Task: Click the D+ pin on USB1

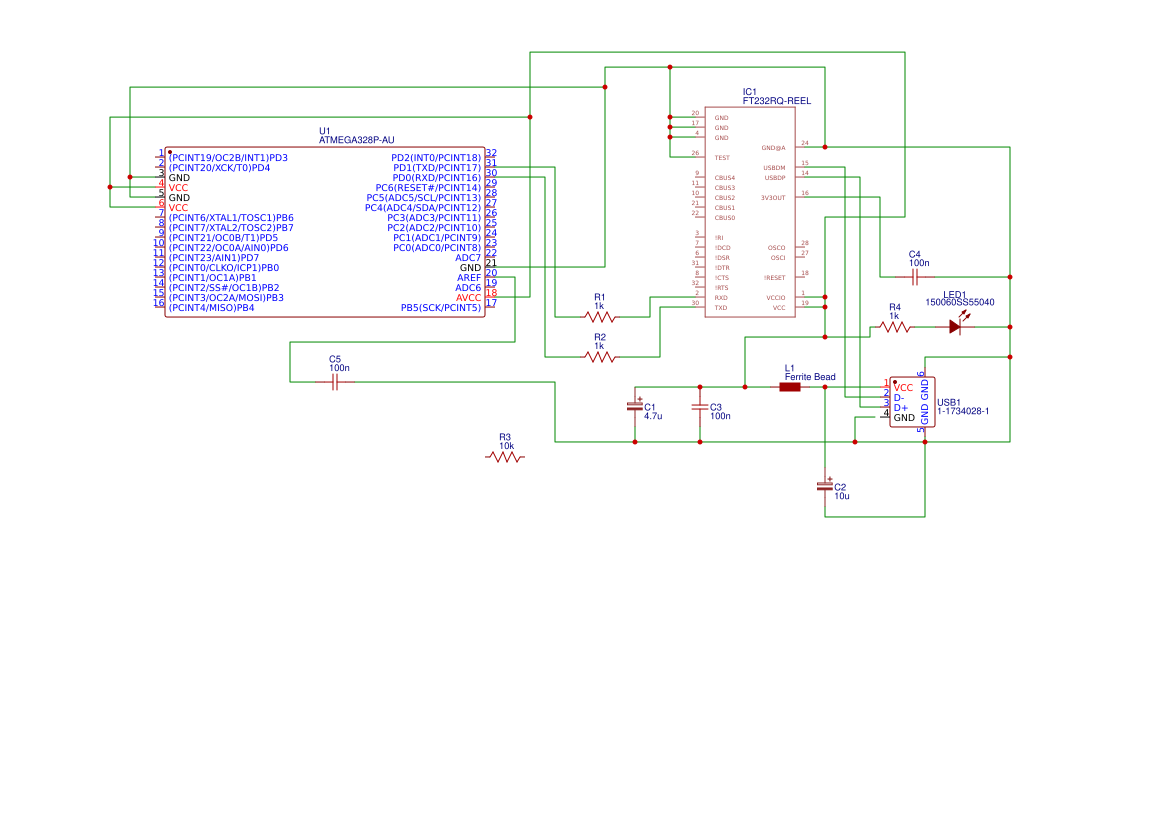Action: pyautogui.click(x=899, y=405)
